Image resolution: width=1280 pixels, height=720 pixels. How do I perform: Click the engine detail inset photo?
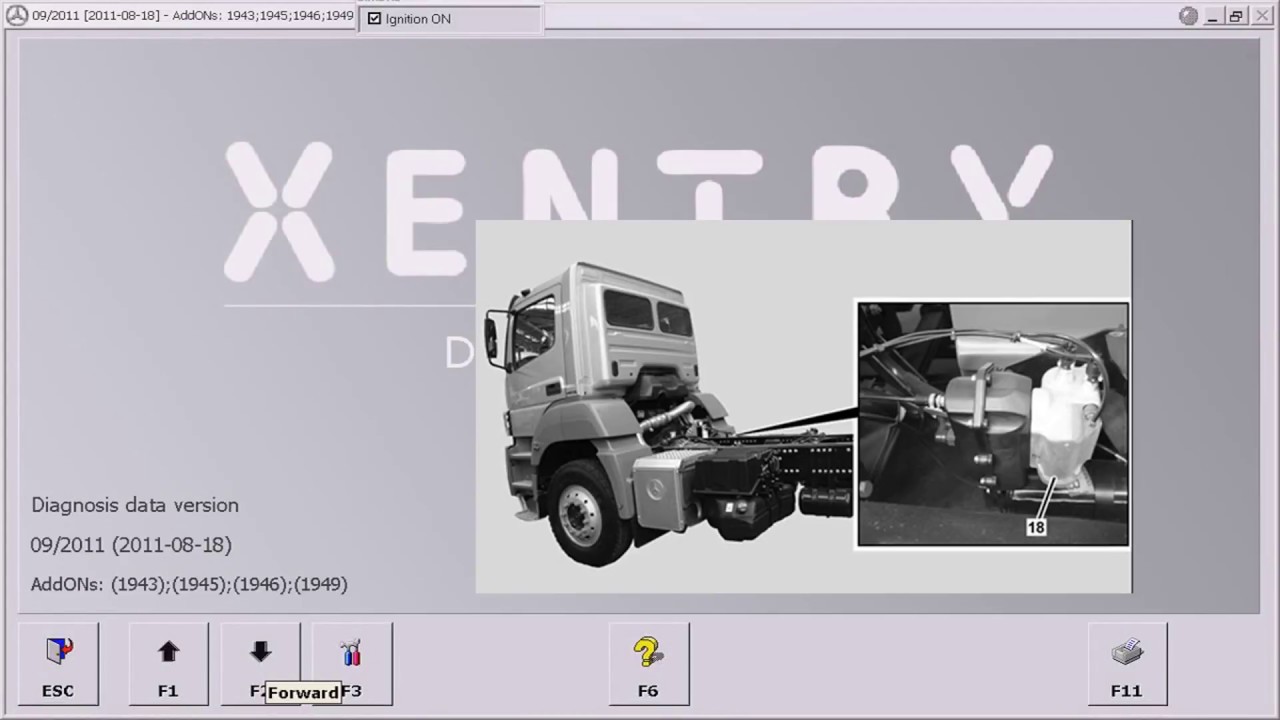click(993, 424)
